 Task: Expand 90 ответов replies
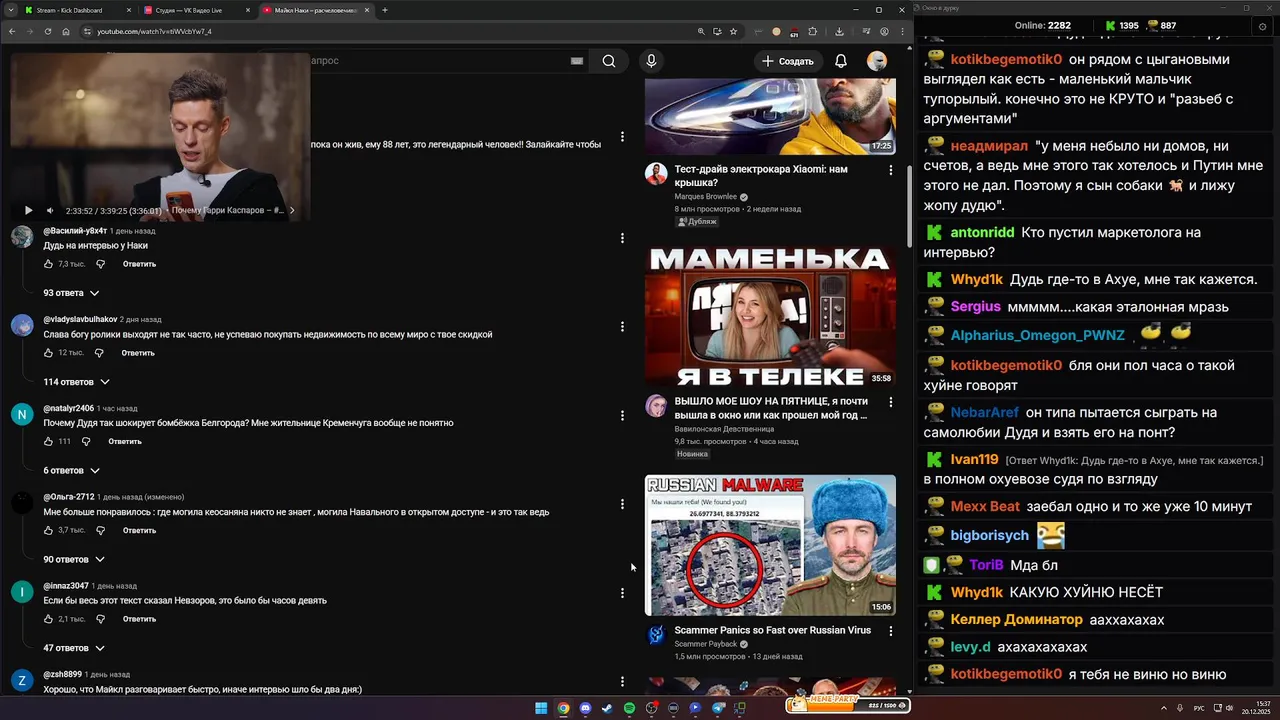[73, 559]
